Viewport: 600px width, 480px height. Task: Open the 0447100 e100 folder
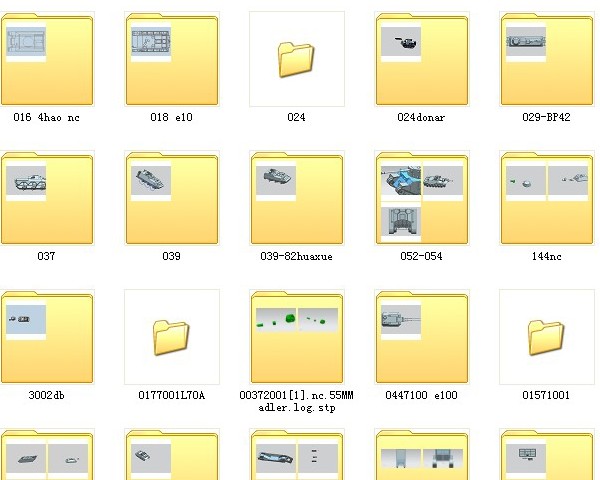pos(421,338)
